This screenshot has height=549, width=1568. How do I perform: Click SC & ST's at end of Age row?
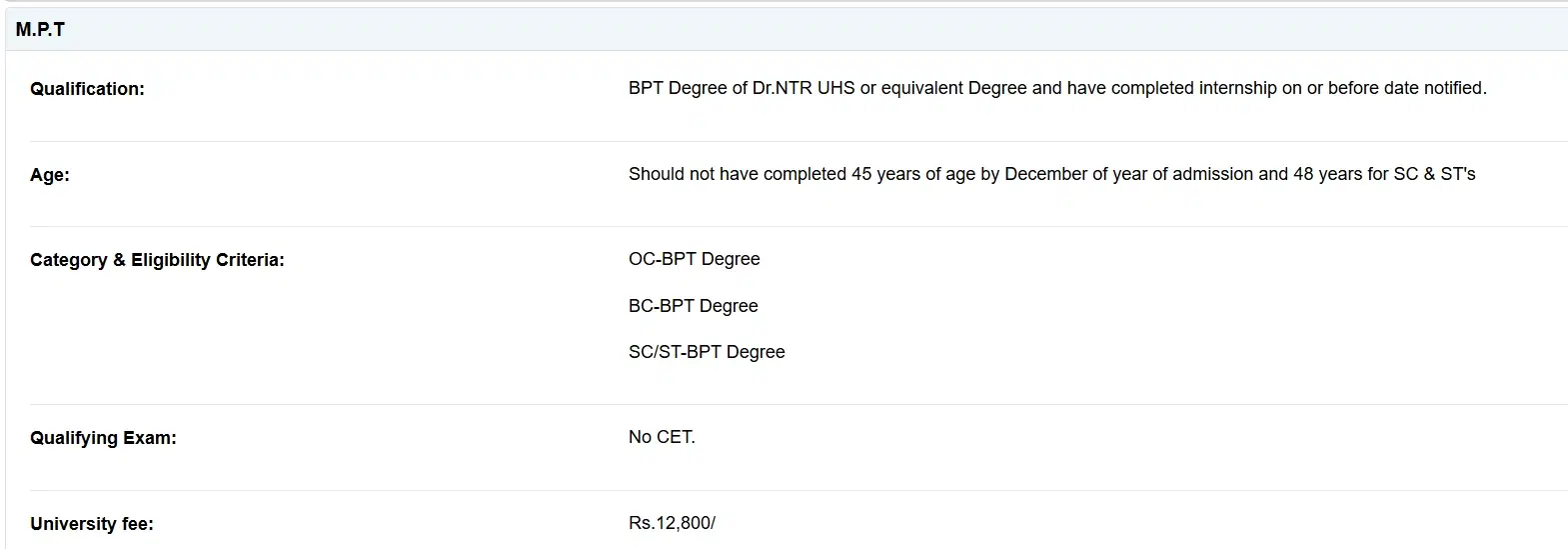(1434, 174)
